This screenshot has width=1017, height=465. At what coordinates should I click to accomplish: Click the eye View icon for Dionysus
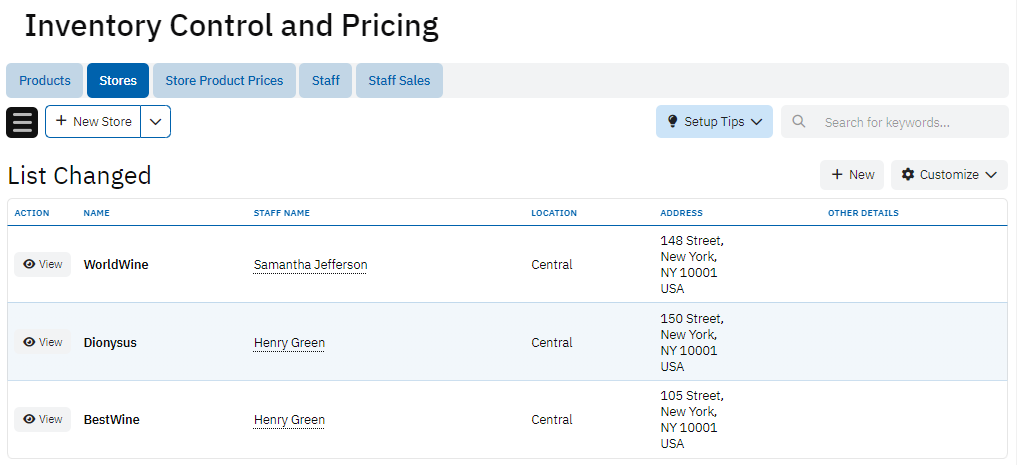pyautogui.click(x=30, y=342)
